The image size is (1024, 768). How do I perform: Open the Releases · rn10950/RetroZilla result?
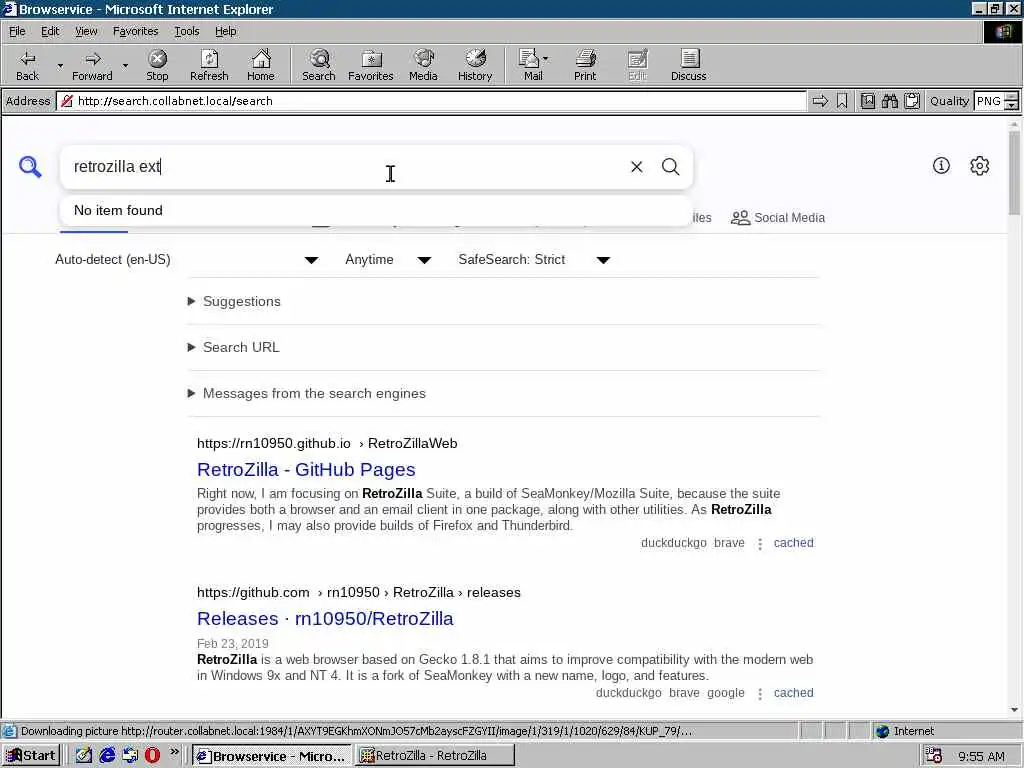pos(325,618)
